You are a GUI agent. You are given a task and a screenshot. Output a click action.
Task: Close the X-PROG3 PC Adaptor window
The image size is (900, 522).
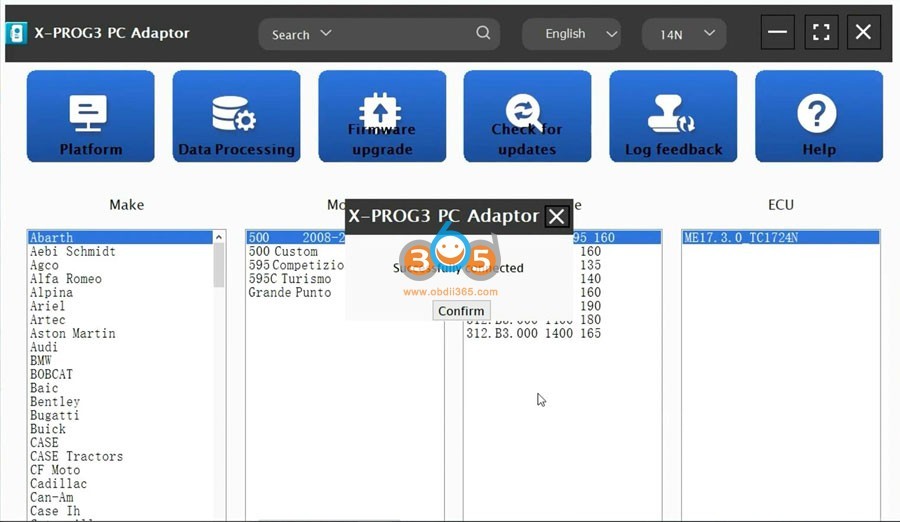[x=864, y=32]
